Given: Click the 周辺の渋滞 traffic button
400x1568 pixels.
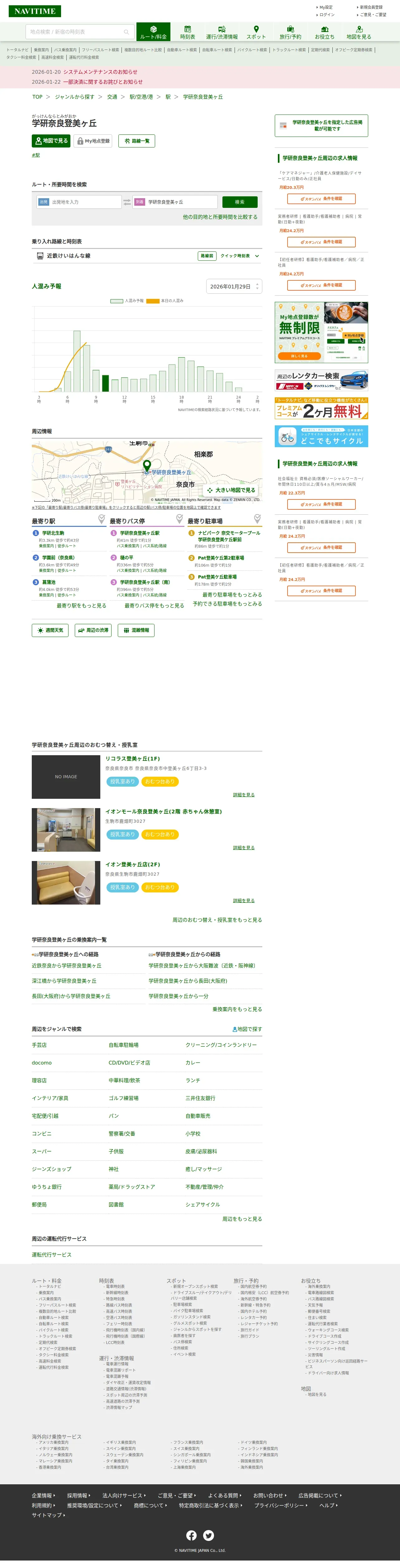Looking at the screenshot, I should 93,630.
